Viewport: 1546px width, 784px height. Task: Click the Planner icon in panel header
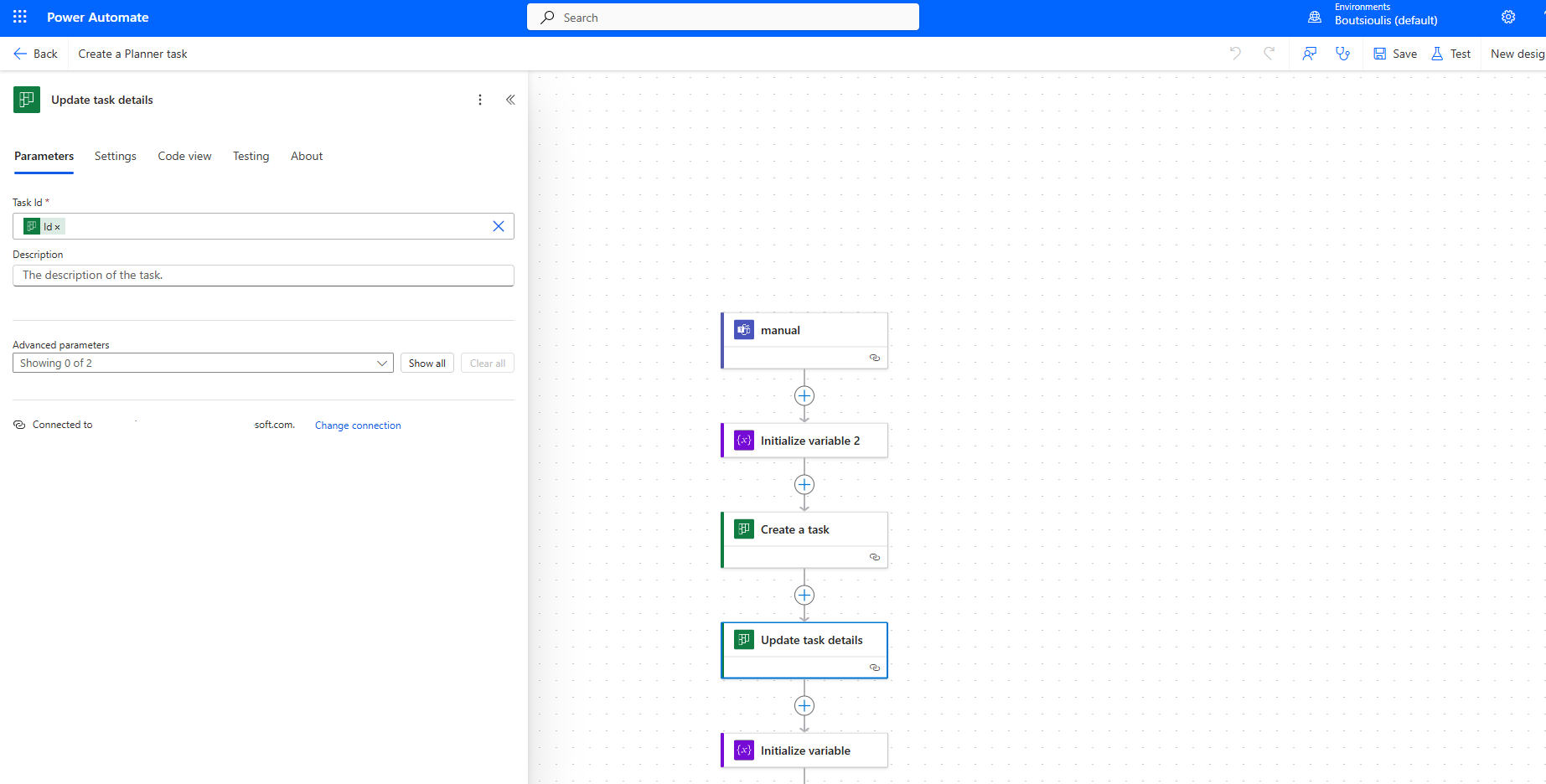27,100
